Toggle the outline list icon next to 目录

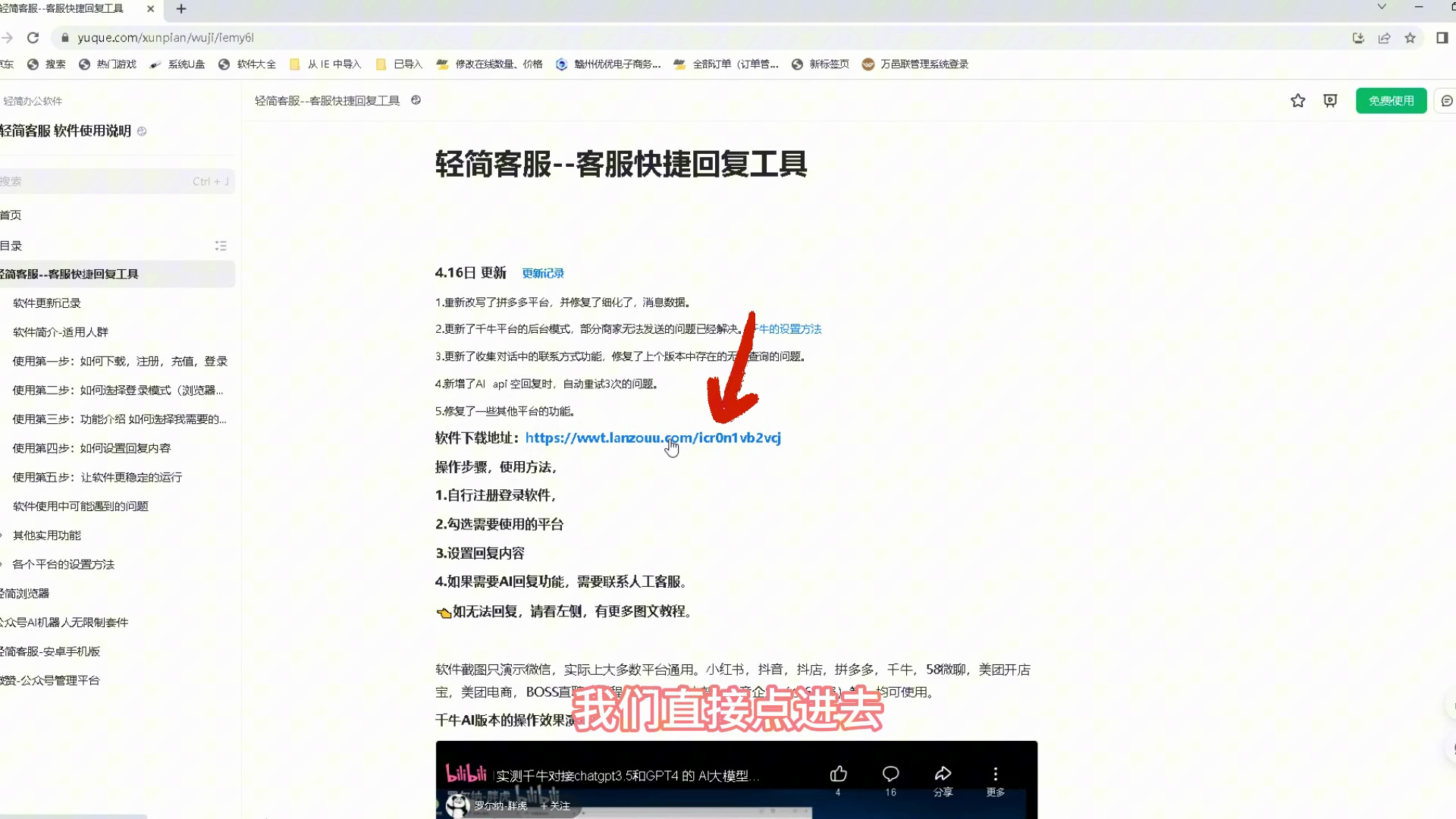pyautogui.click(x=221, y=245)
